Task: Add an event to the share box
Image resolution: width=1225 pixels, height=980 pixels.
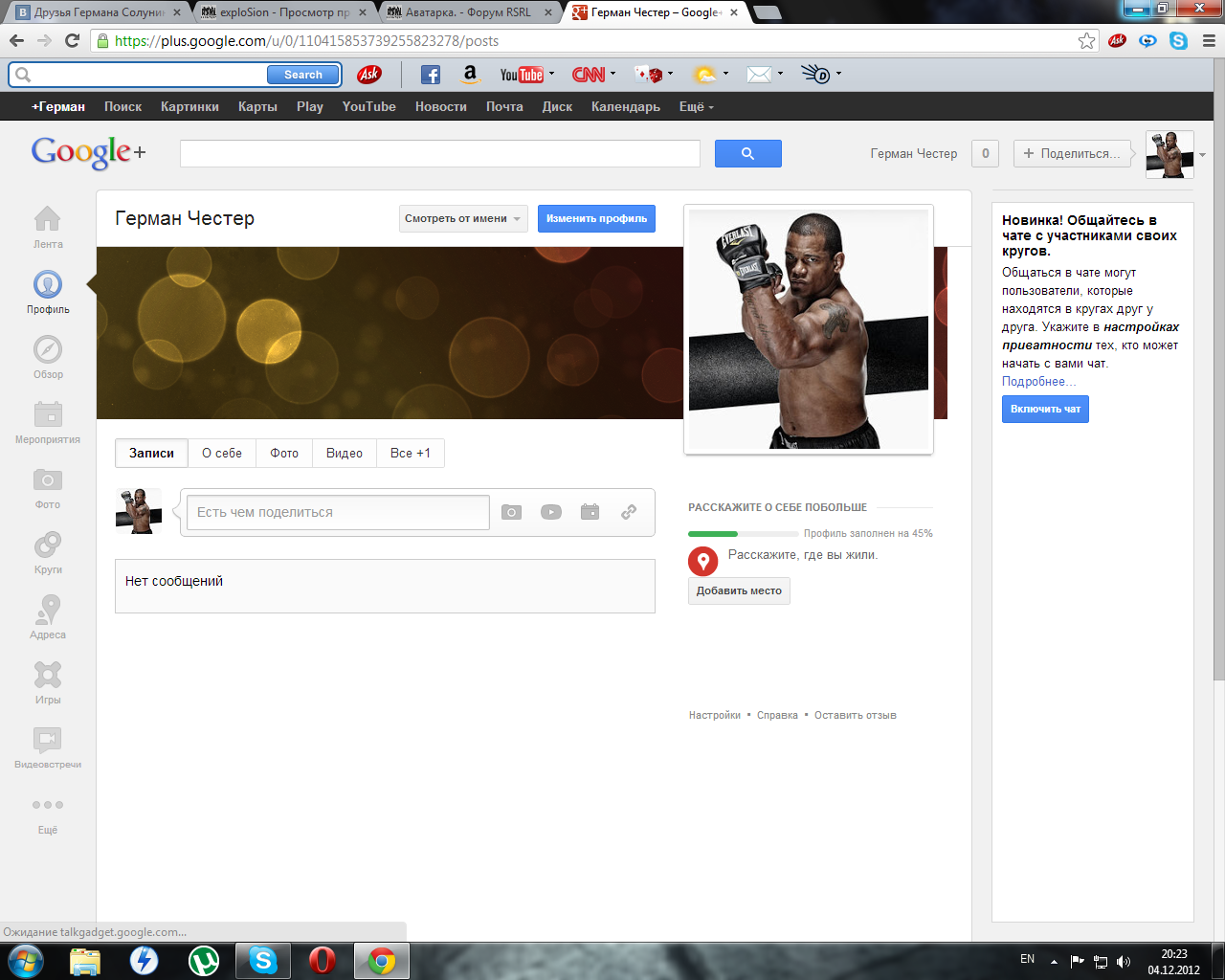Action: [x=590, y=512]
